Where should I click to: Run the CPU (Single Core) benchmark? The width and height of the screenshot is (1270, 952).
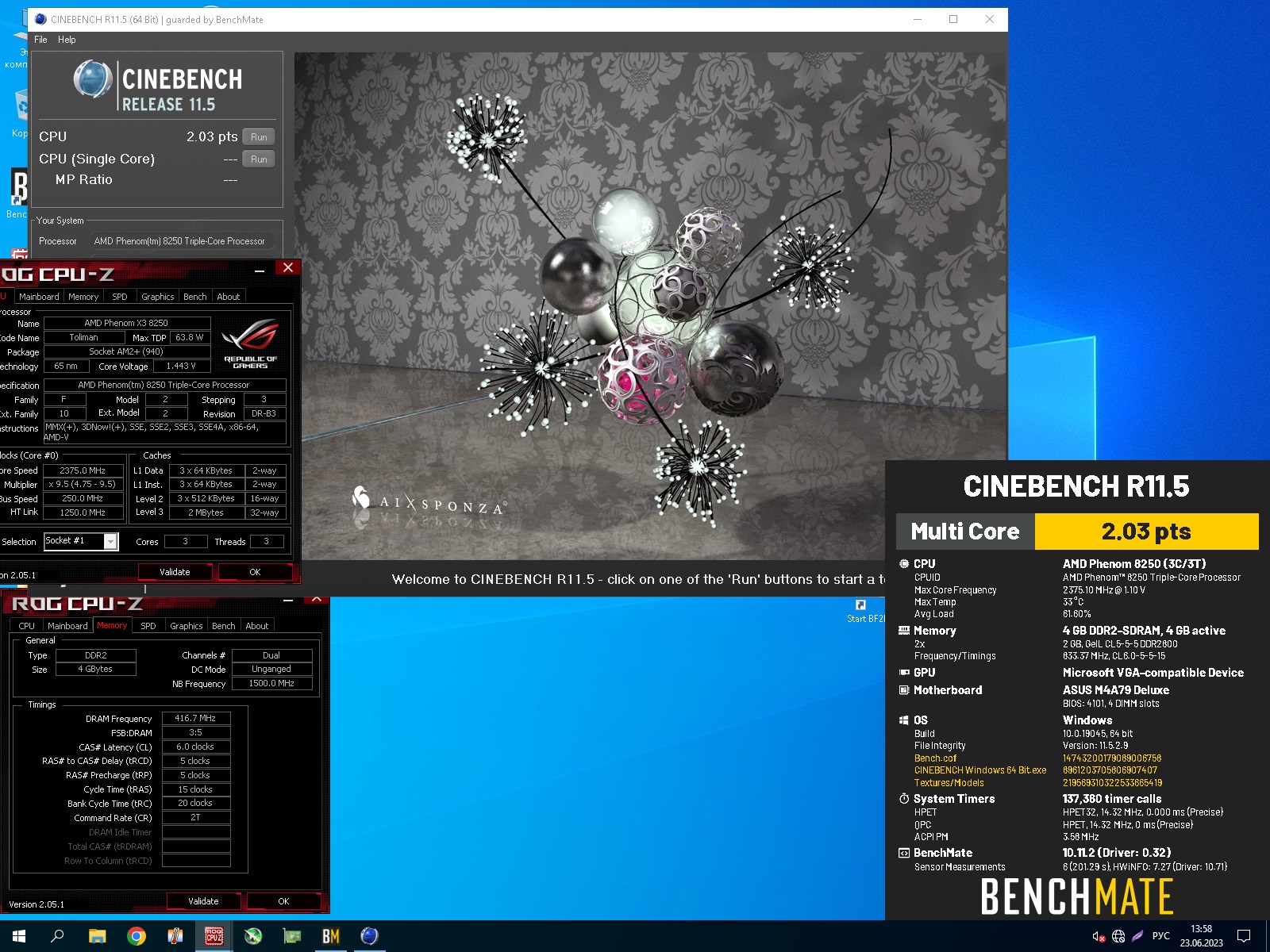click(259, 159)
